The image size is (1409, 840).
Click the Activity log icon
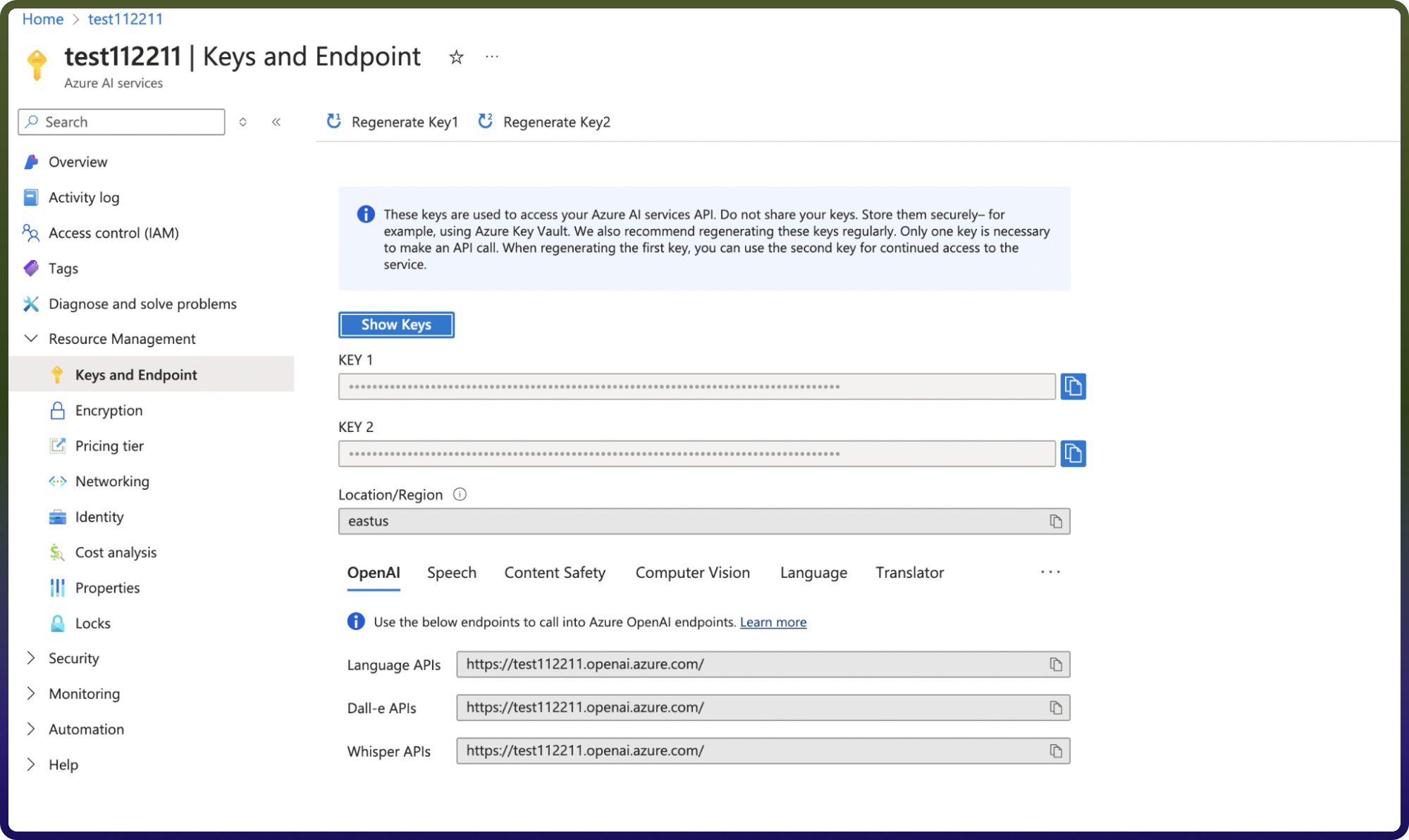click(31, 197)
